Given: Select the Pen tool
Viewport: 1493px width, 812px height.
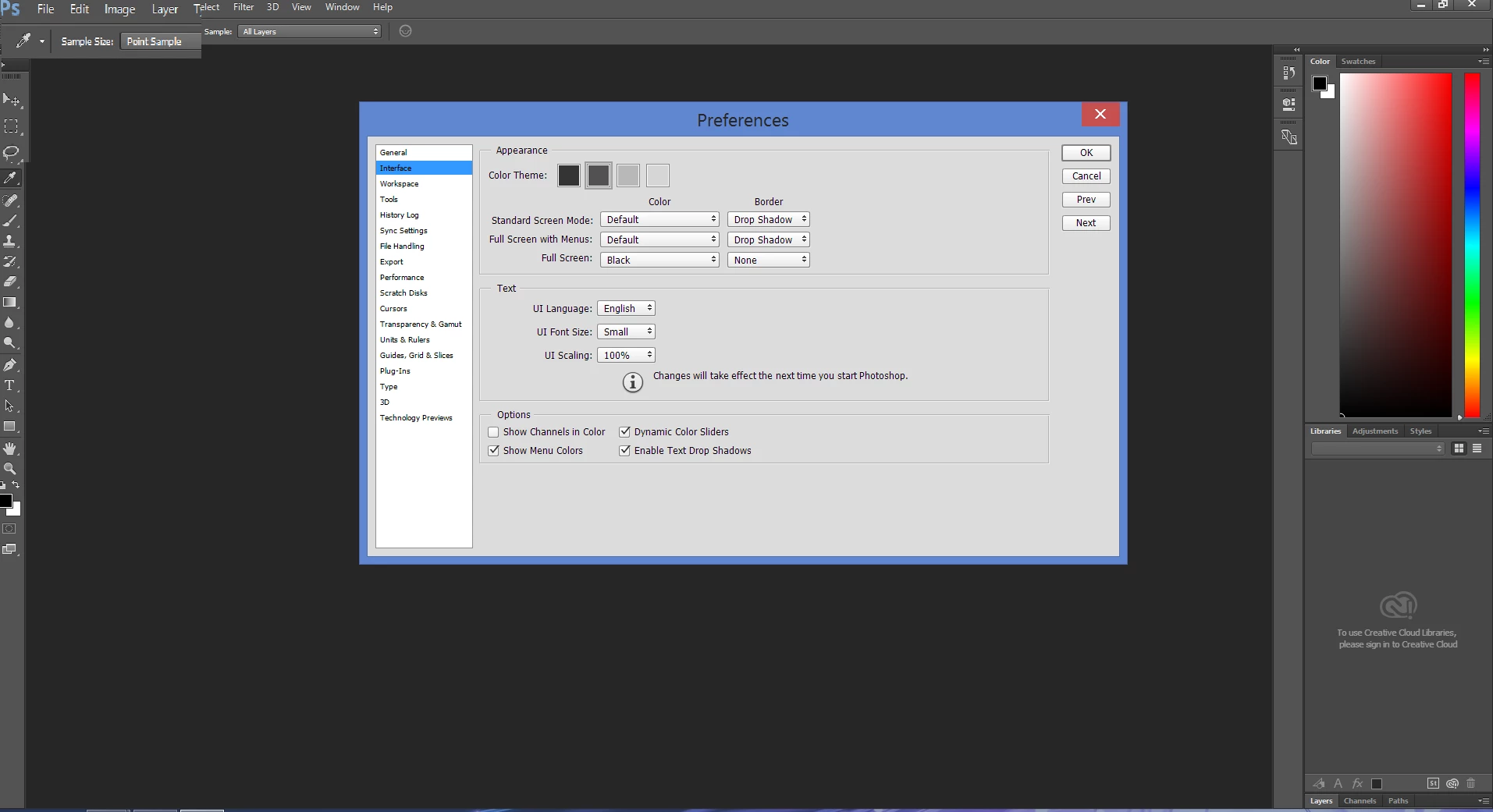Looking at the screenshot, I should tap(11, 364).
